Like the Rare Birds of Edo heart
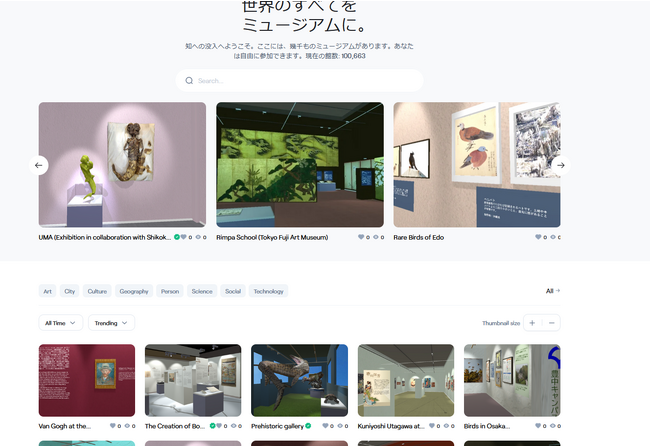The image size is (650, 446). pos(538,237)
